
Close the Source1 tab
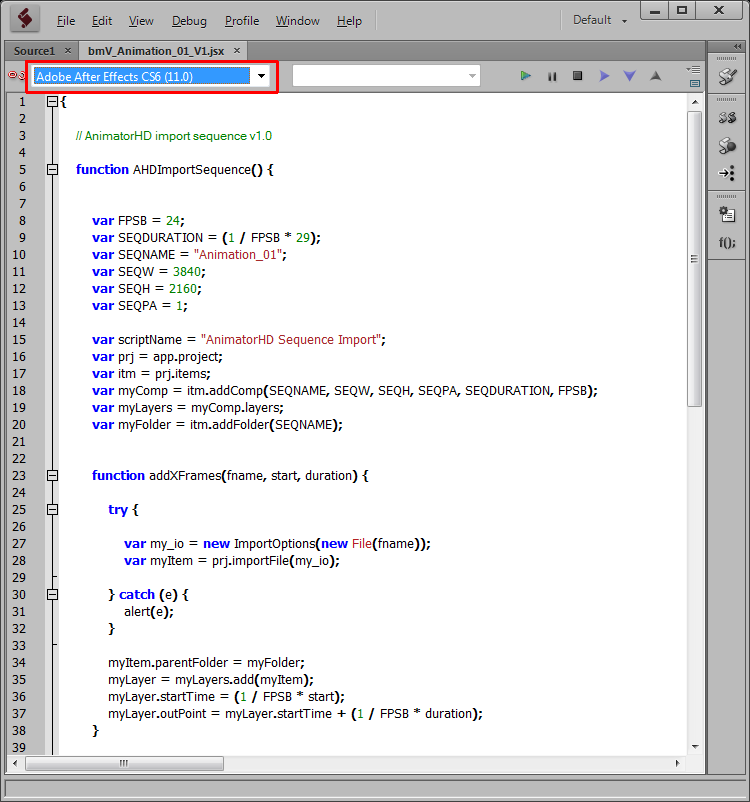[x=68, y=51]
